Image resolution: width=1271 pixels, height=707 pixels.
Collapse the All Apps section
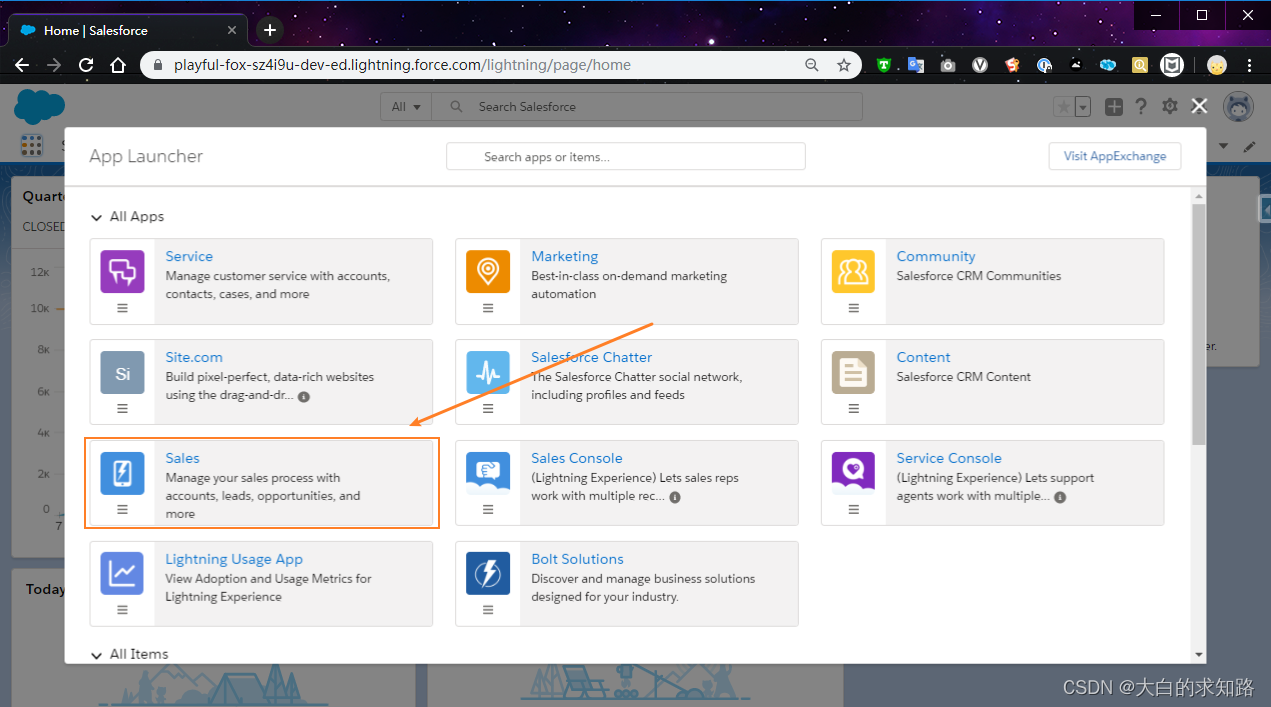96,216
